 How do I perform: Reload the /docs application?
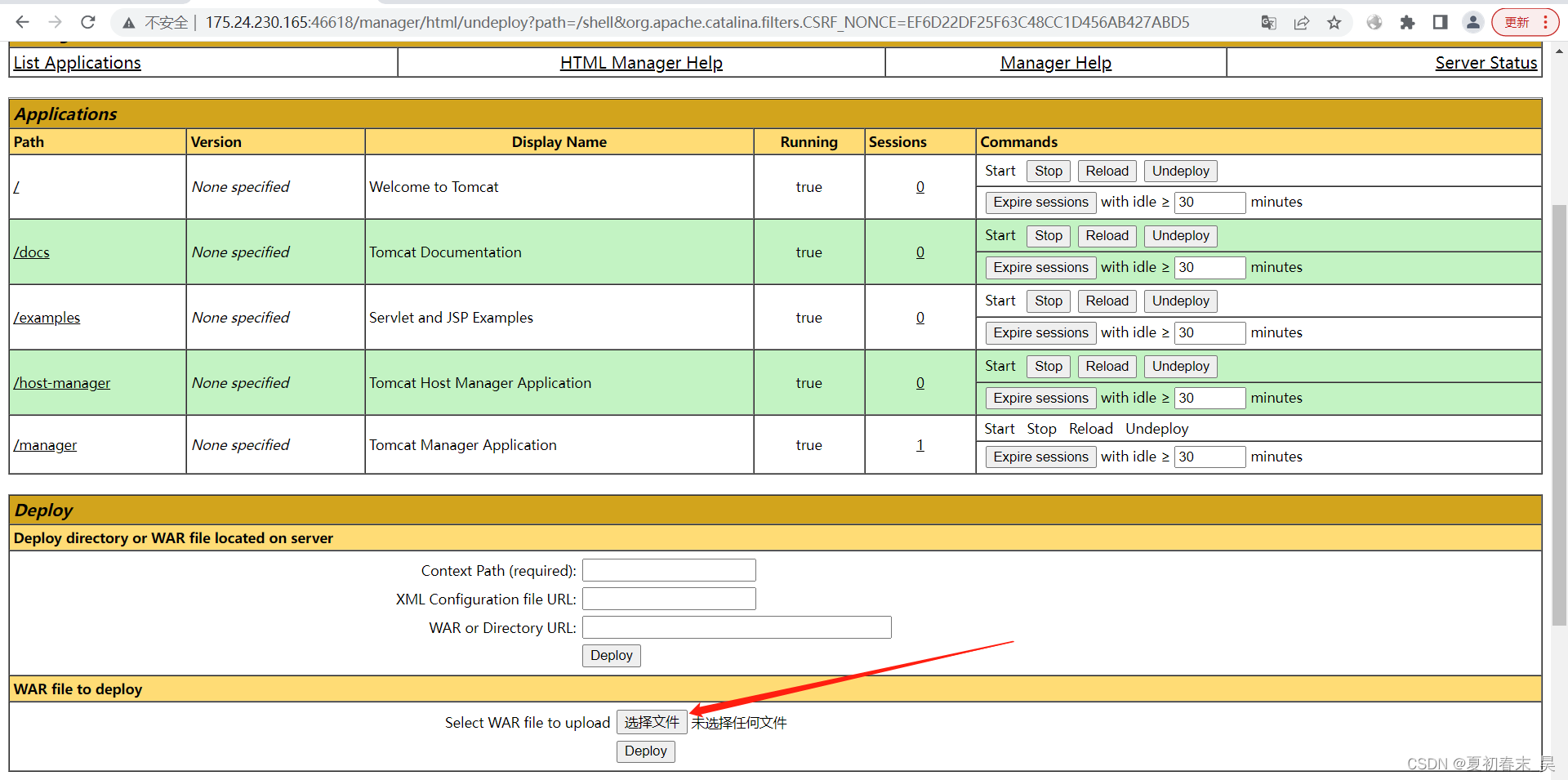[1107, 236]
